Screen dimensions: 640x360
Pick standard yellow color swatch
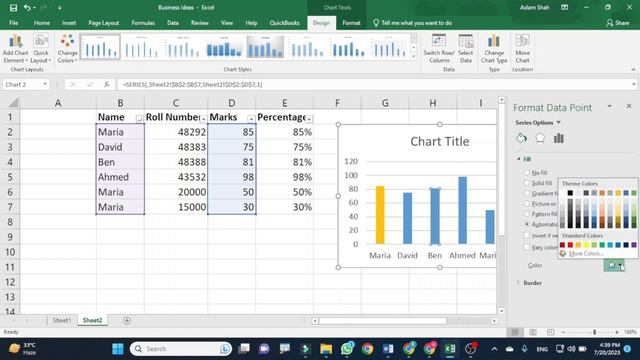[x=586, y=245]
